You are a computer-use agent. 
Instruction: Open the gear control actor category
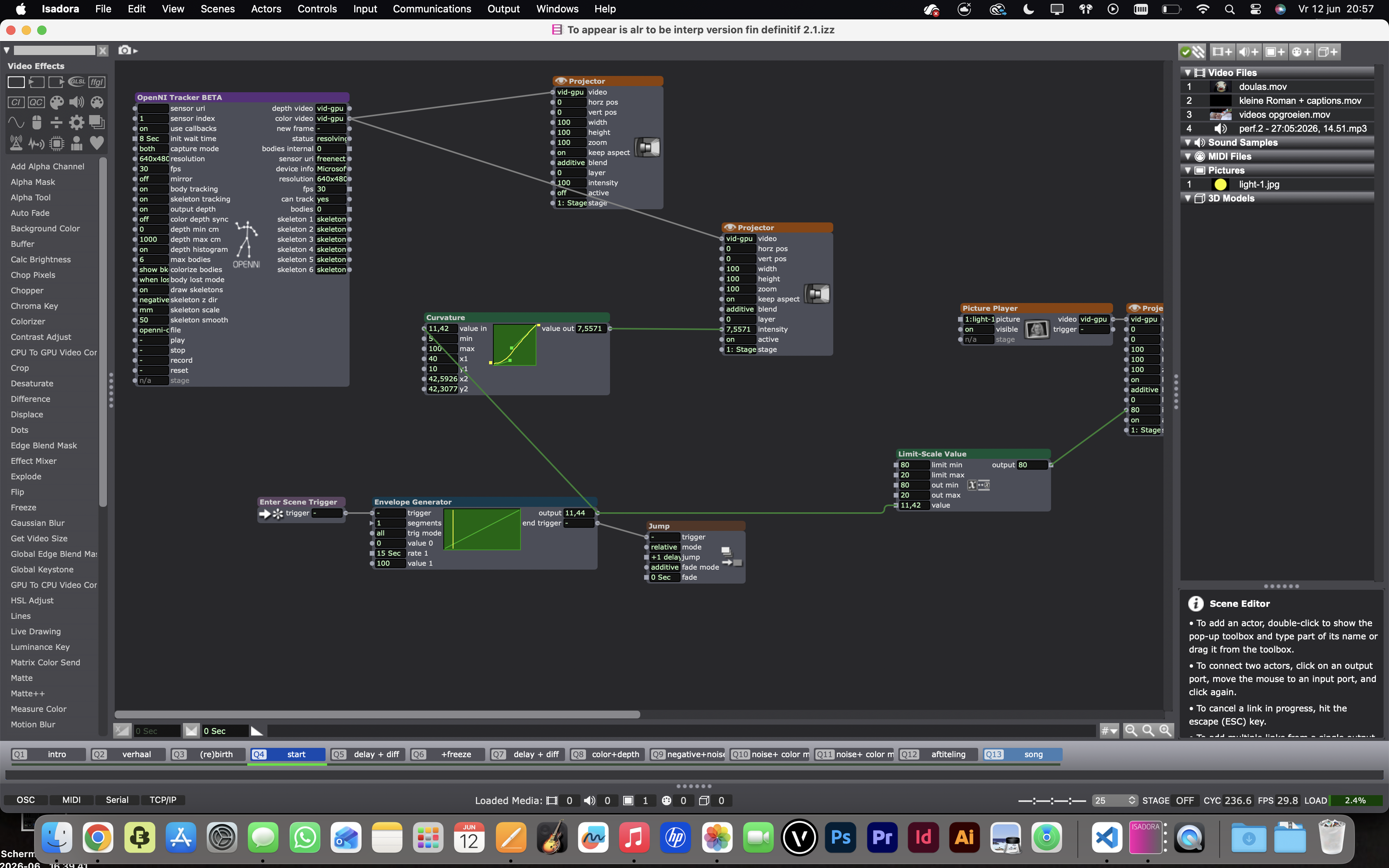76,123
